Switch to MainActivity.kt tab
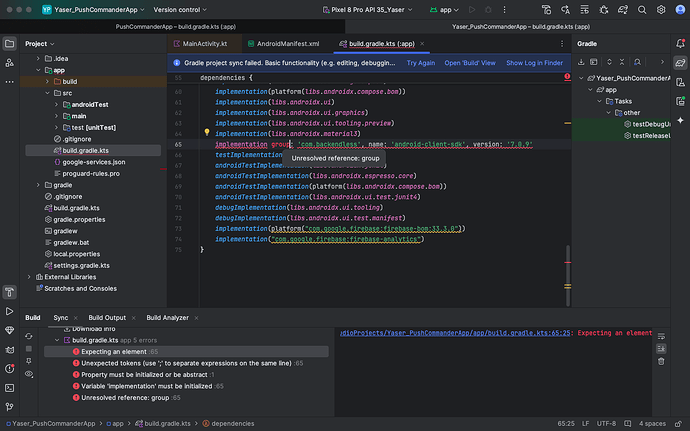The width and height of the screenshot is (690, 431). (205, 44)
